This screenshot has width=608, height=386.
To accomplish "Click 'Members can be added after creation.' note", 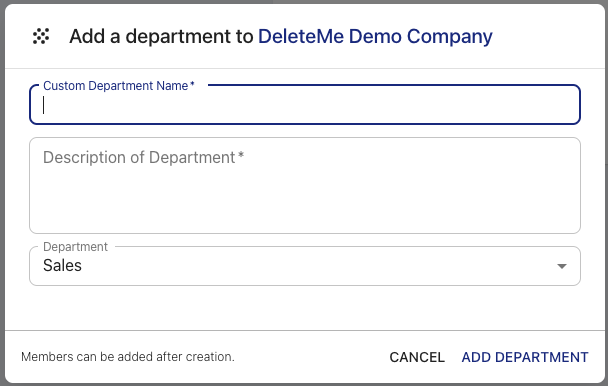I will coord(128,357).
